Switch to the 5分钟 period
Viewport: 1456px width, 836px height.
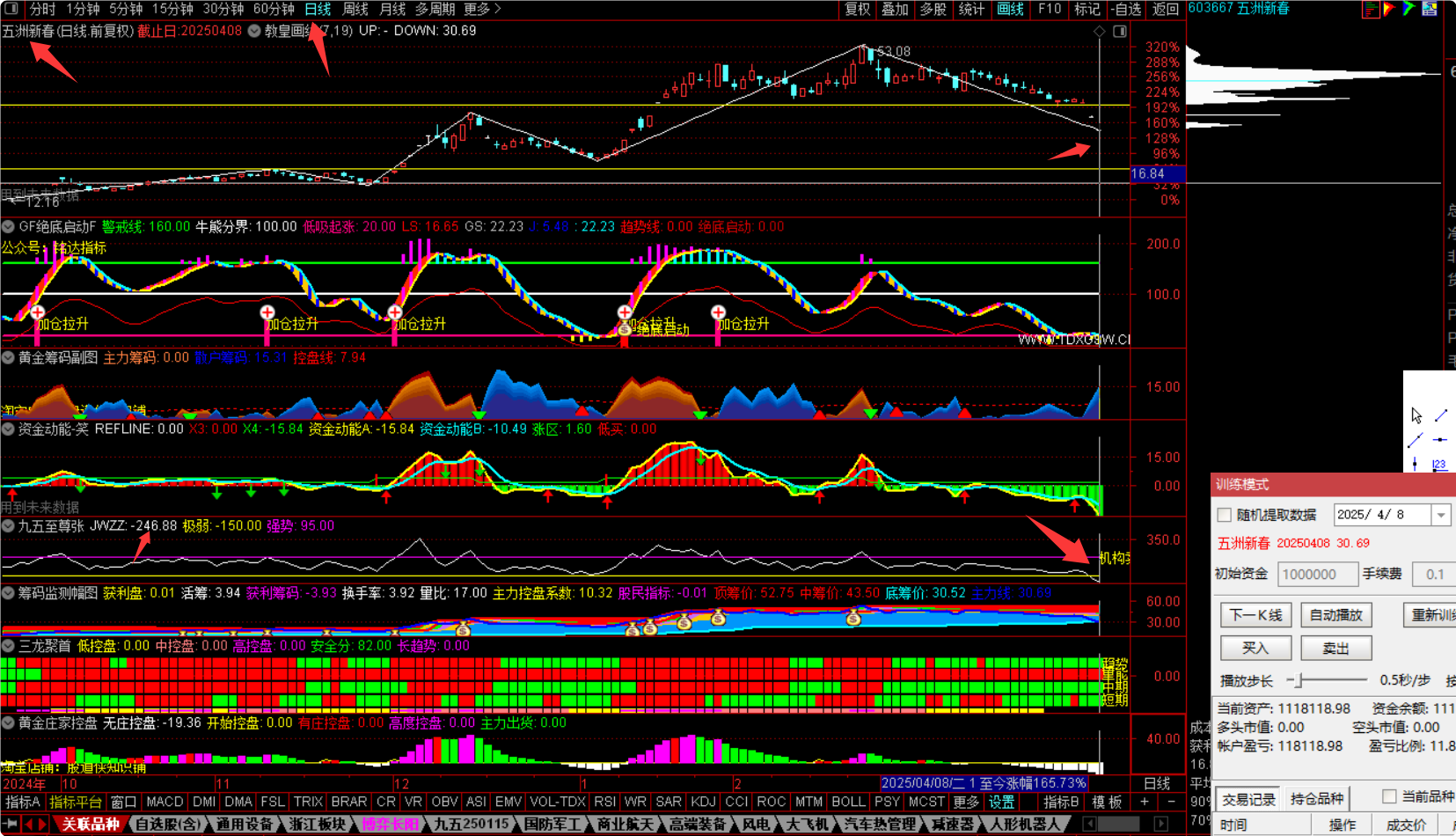[126, 9]
